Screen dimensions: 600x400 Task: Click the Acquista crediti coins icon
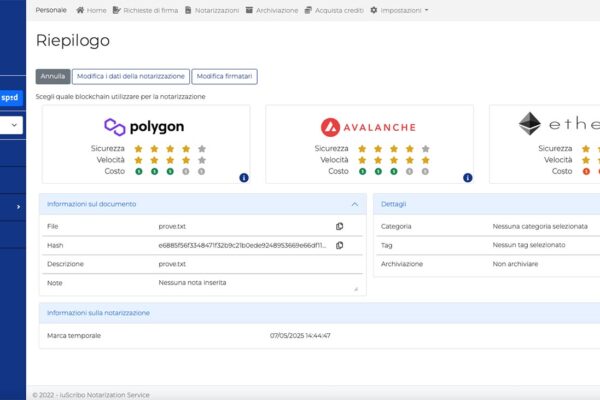pos(308,10)
